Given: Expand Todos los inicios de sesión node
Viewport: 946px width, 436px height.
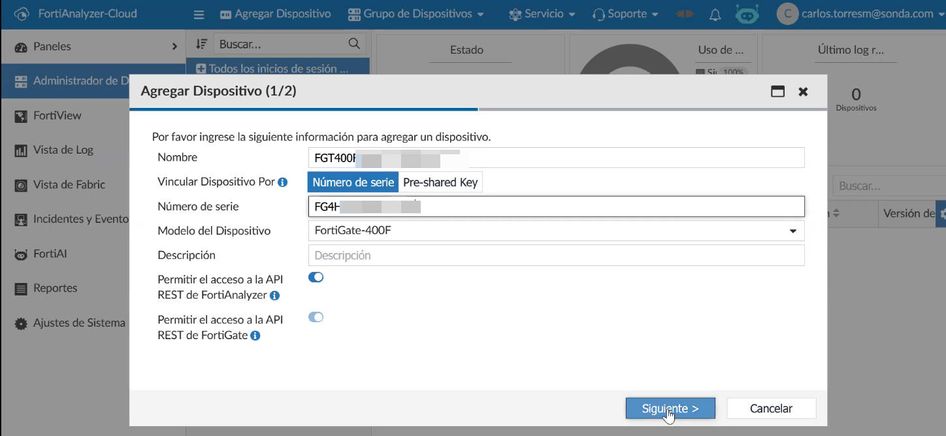Looking at the screenshot, I should (202, 69).
